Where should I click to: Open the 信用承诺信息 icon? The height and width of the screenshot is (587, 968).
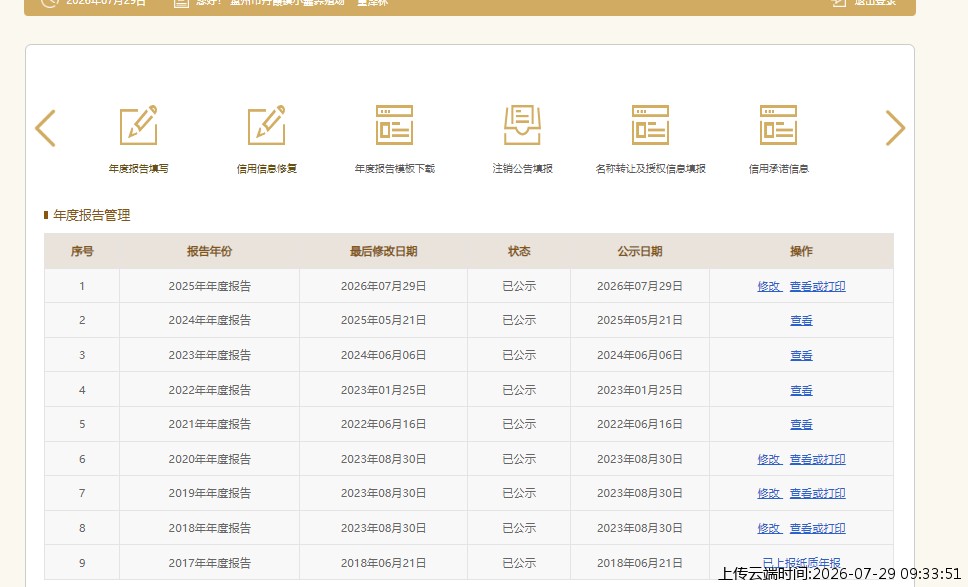coord(778,125)
